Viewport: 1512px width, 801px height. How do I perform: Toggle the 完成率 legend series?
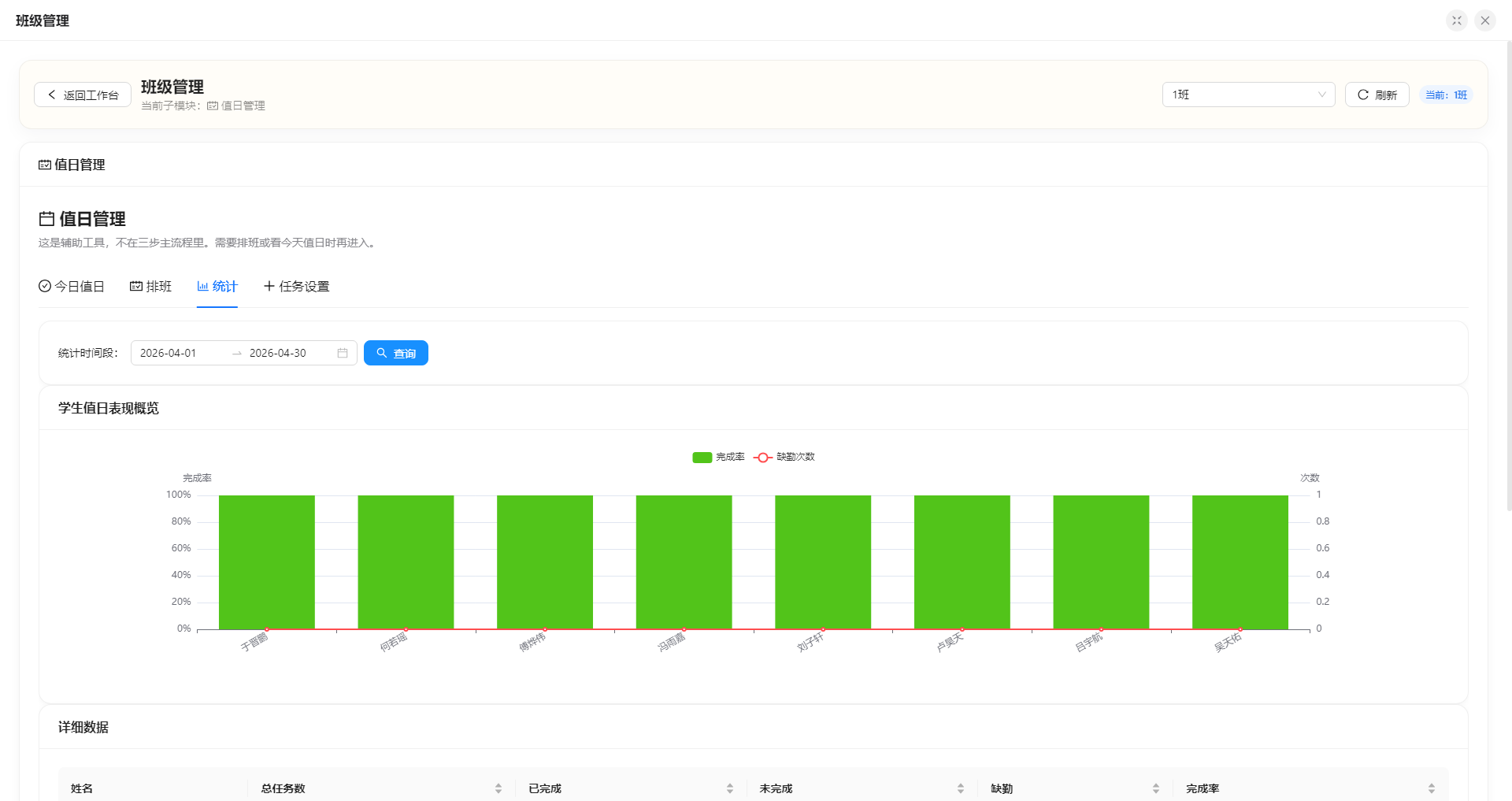coord(718,457)
